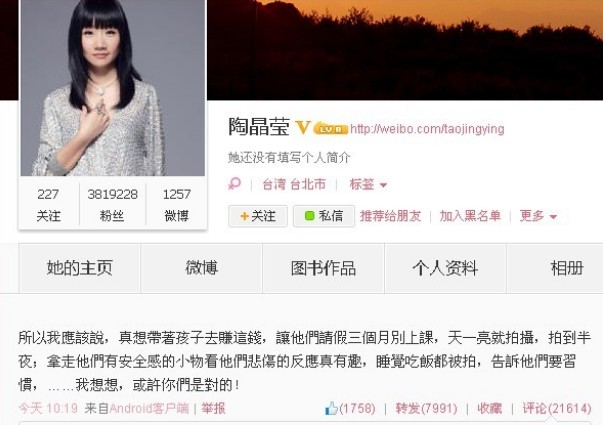603x425 pixels.
Task: Open the 图书作品 tab
Action: coord(323,268)
